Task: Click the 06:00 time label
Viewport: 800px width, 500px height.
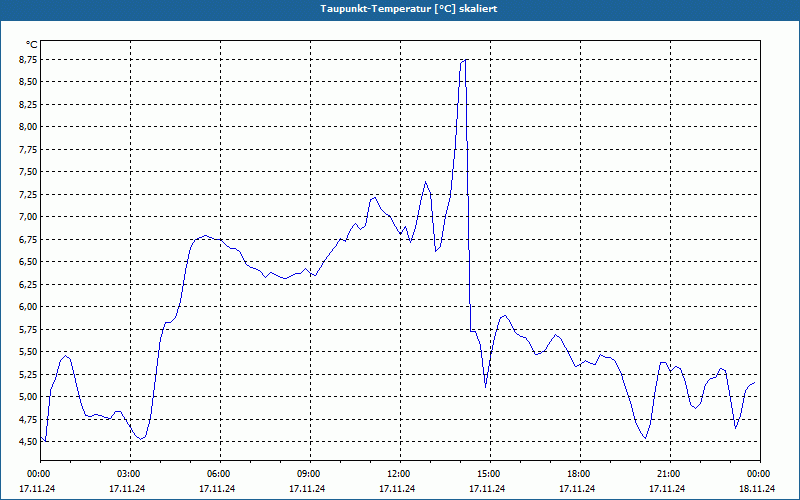Action: coord(220,474)
